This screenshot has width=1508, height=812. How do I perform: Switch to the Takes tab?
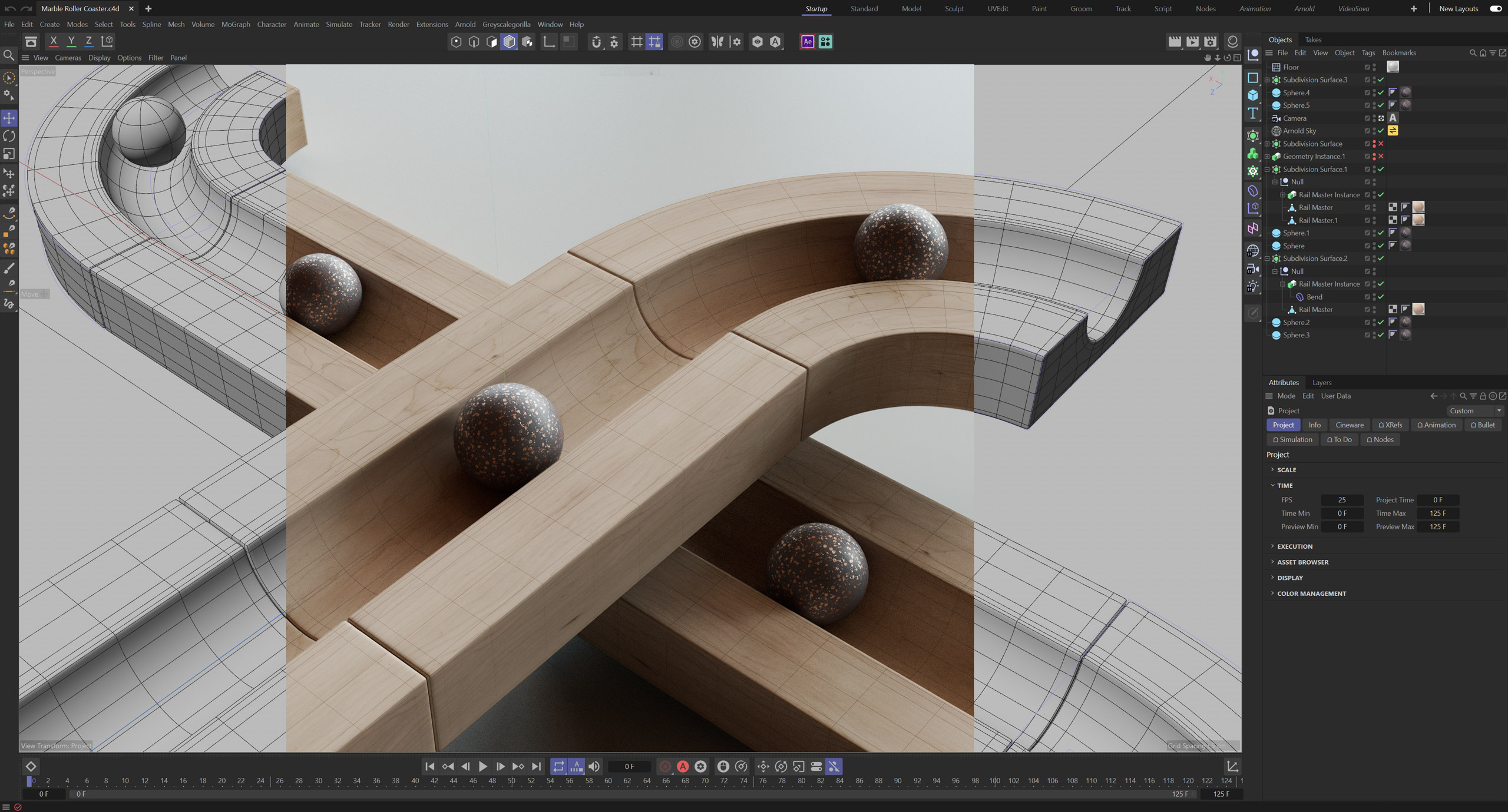pos(1313,39)
